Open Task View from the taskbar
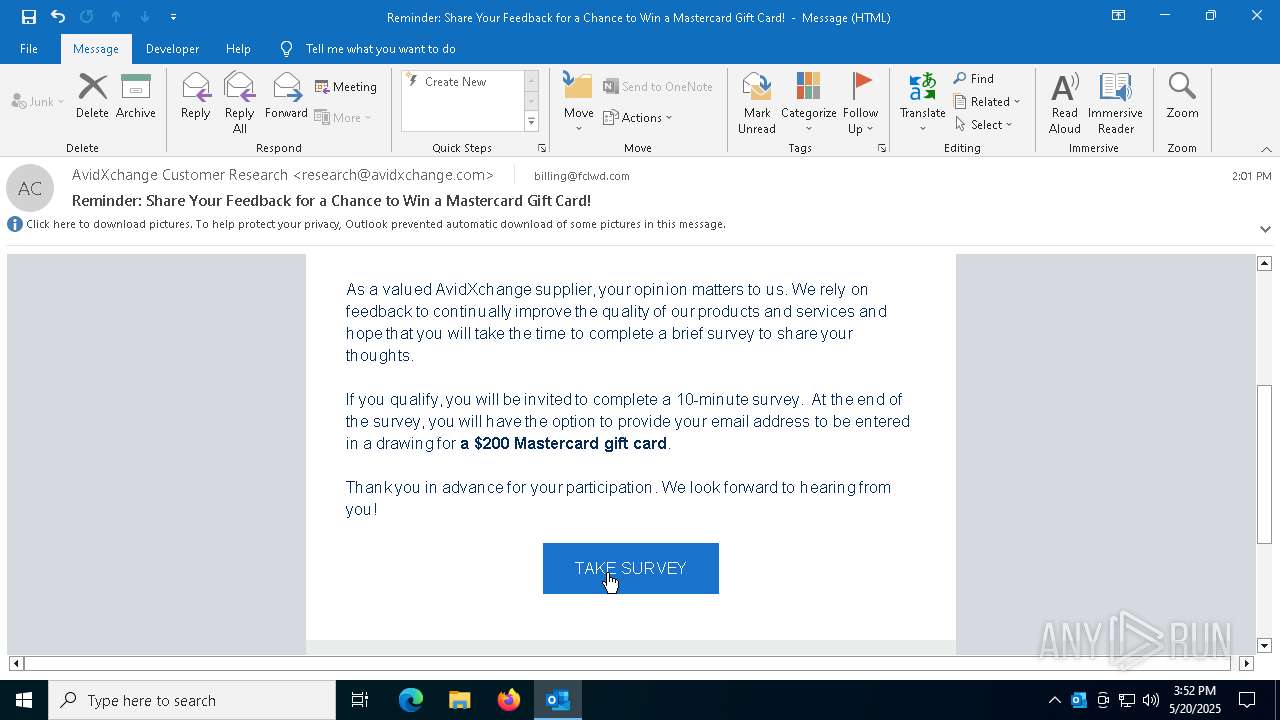The width and height of the screenshot is (1280, 720). tap(360, 700)
